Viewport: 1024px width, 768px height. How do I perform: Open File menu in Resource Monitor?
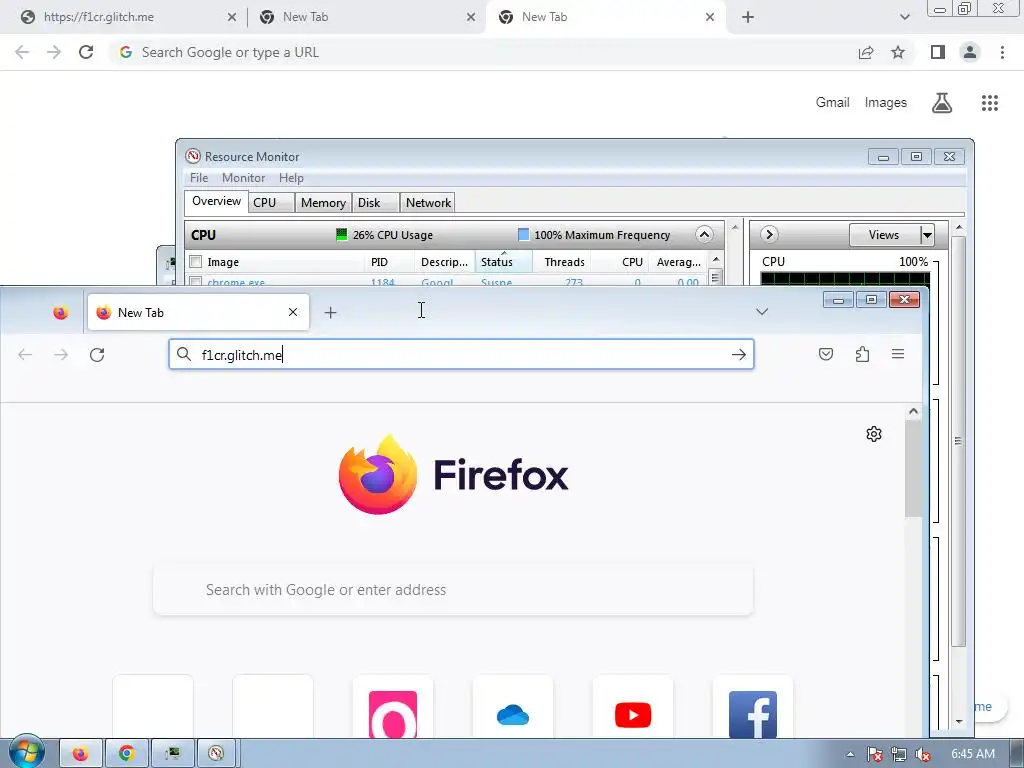click(x=199, y=178)
